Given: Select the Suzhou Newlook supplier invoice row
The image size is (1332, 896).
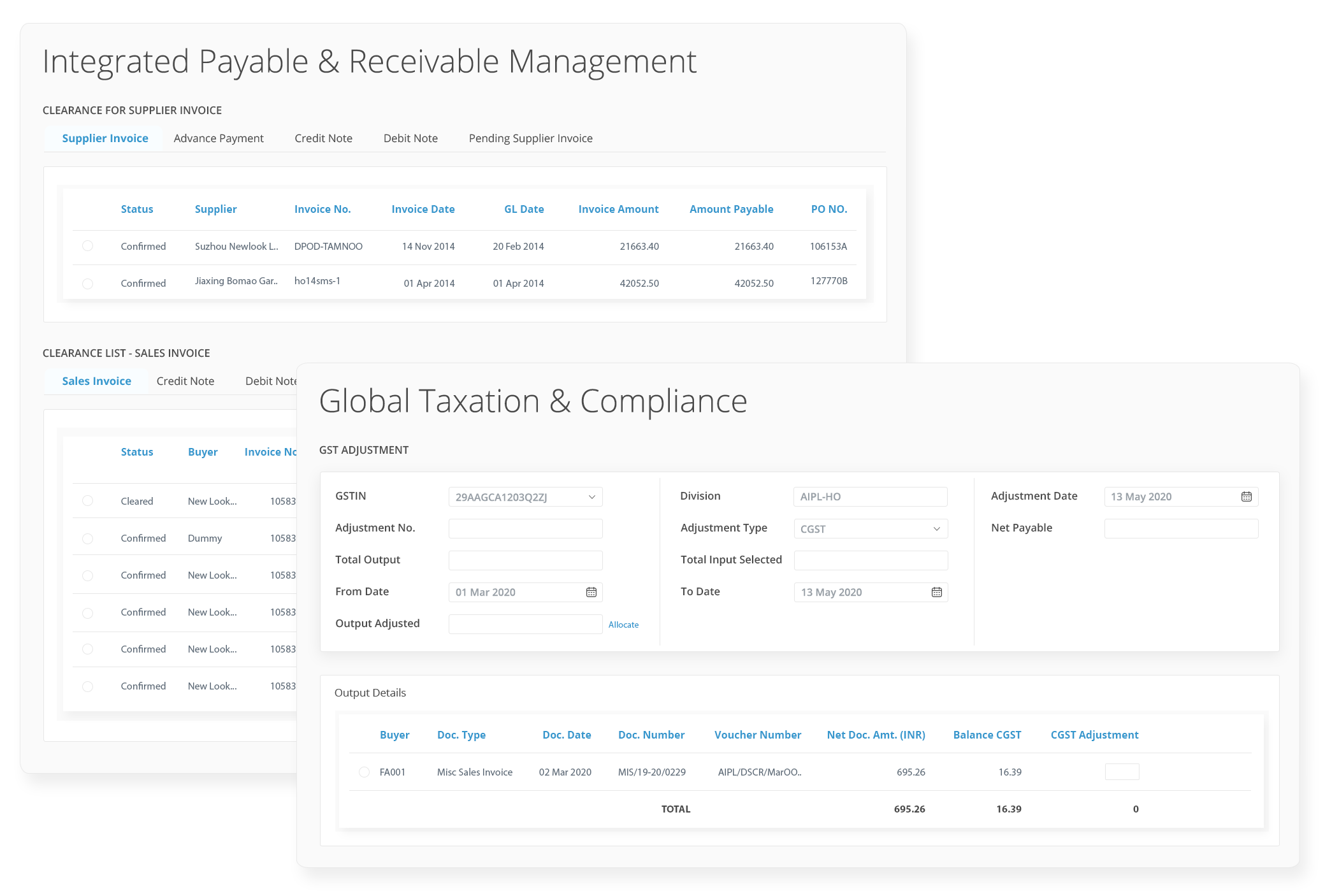Looking at the screenshot, I should click(88, 246).
